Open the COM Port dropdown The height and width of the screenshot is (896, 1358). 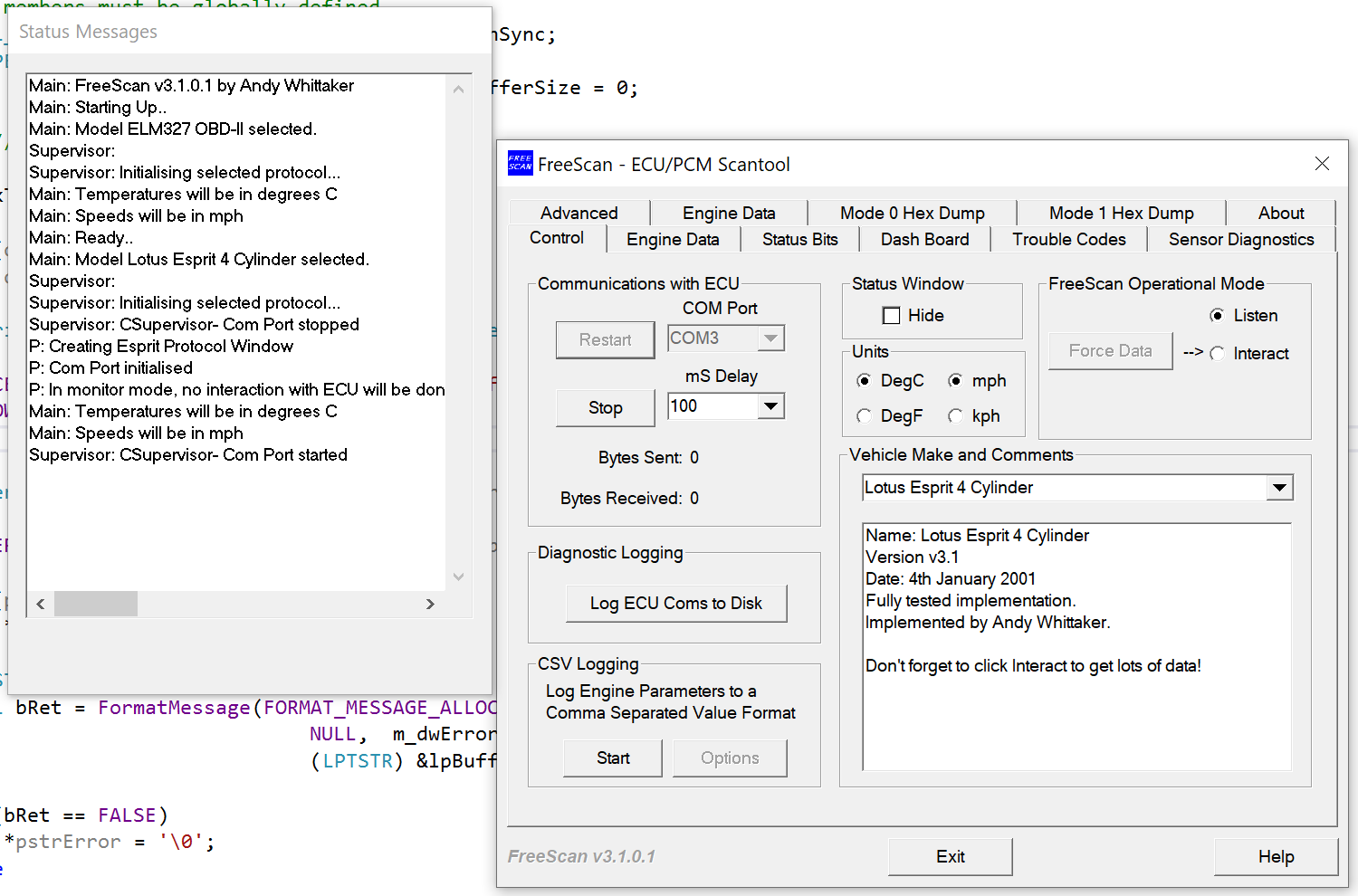[x=770, y=338]
